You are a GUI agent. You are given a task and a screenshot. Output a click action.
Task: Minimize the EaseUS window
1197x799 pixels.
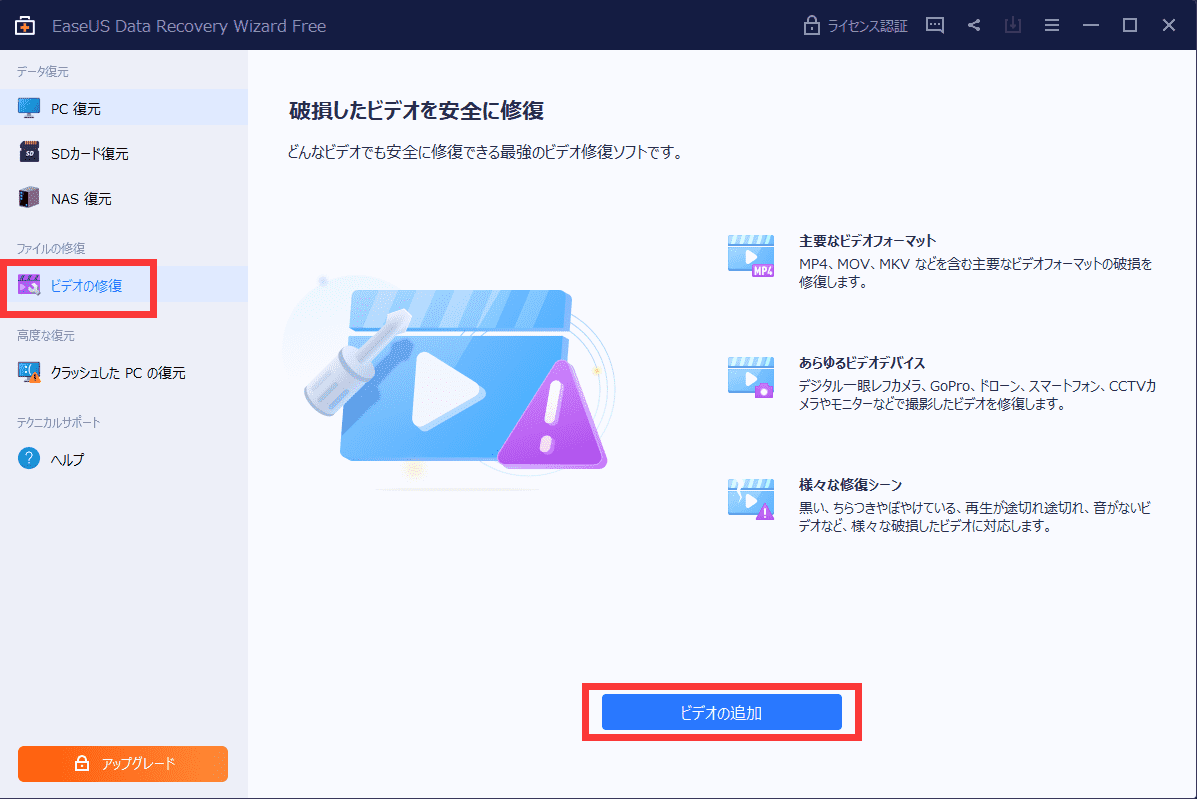1091,25
